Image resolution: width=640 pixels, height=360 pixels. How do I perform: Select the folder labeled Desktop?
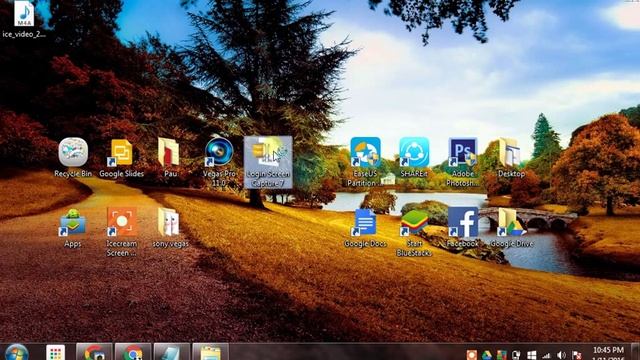[511, 158]
